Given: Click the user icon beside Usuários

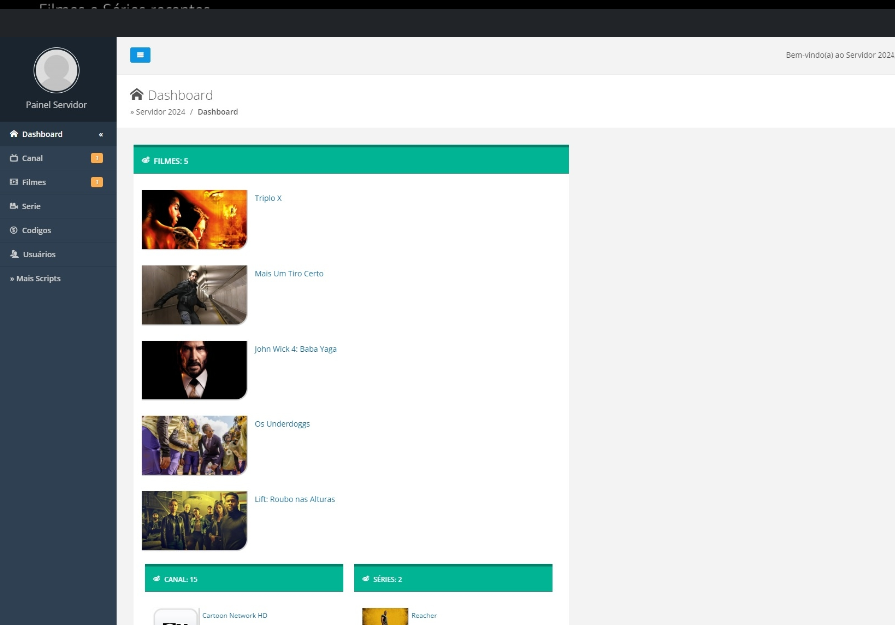Looking at the screenshot, I should 14,254.
